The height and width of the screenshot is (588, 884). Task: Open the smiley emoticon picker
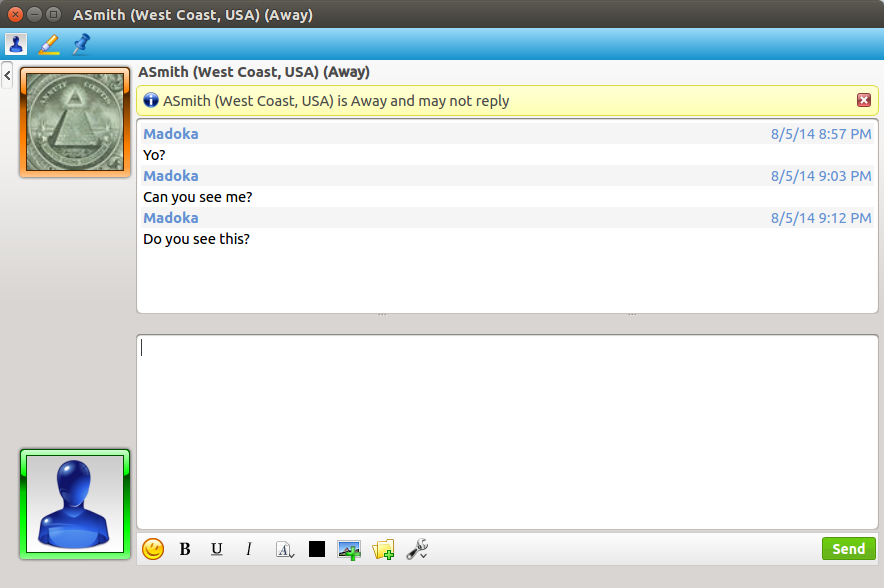coord(153,549)
